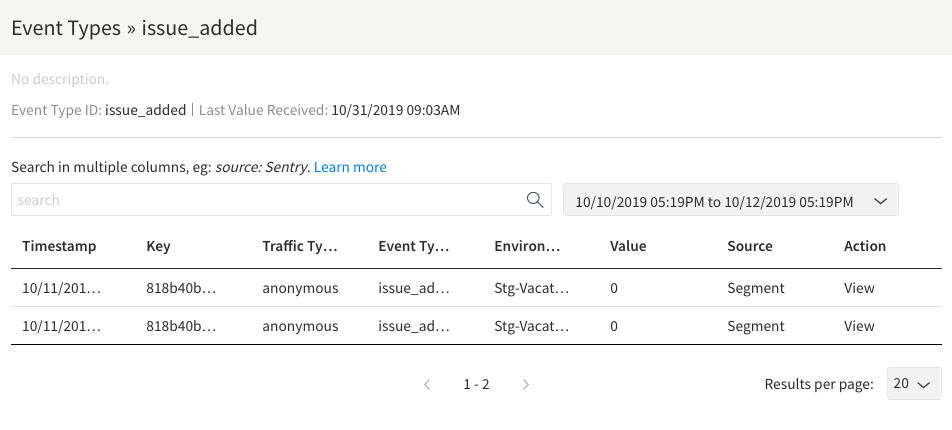Expand the Results per page dropdown
This screenshot has height=430, width=952.
914,384
